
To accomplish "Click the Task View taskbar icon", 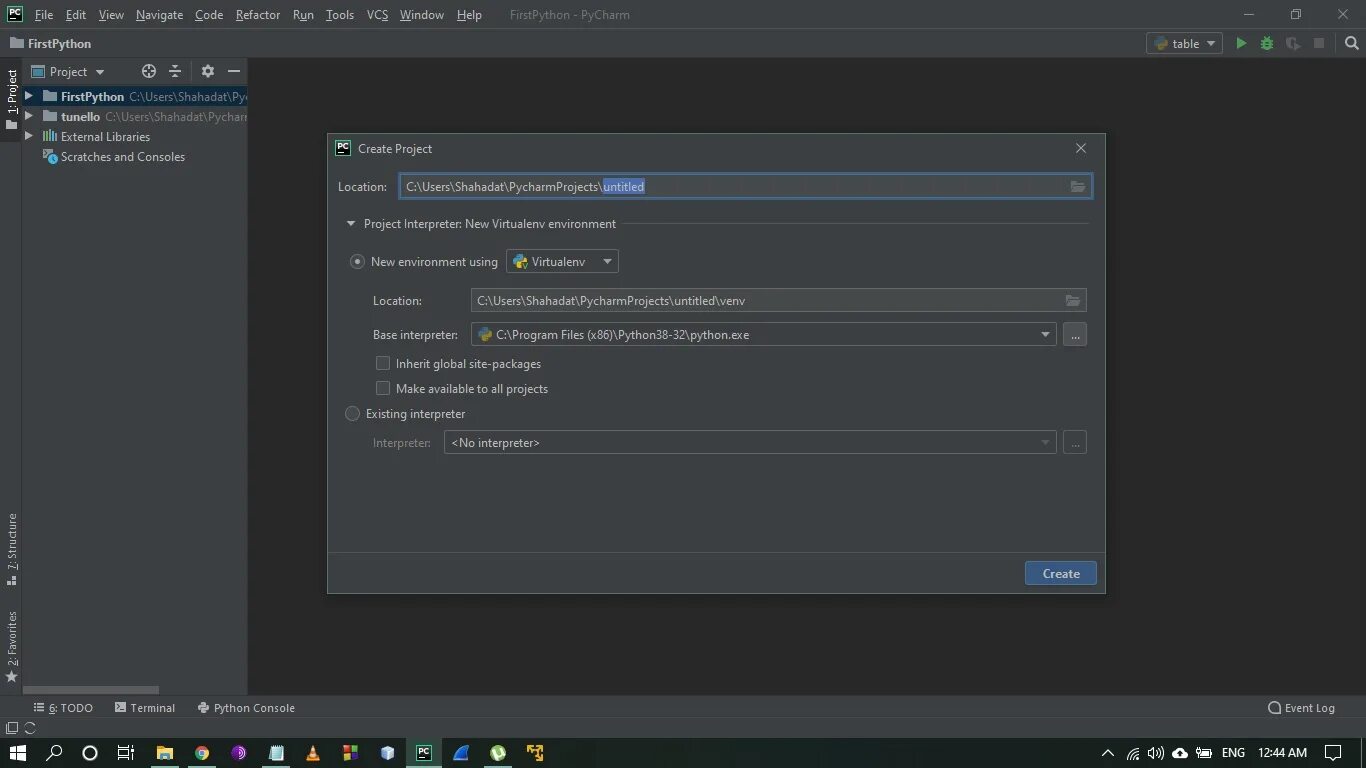I will click(126, 753).
